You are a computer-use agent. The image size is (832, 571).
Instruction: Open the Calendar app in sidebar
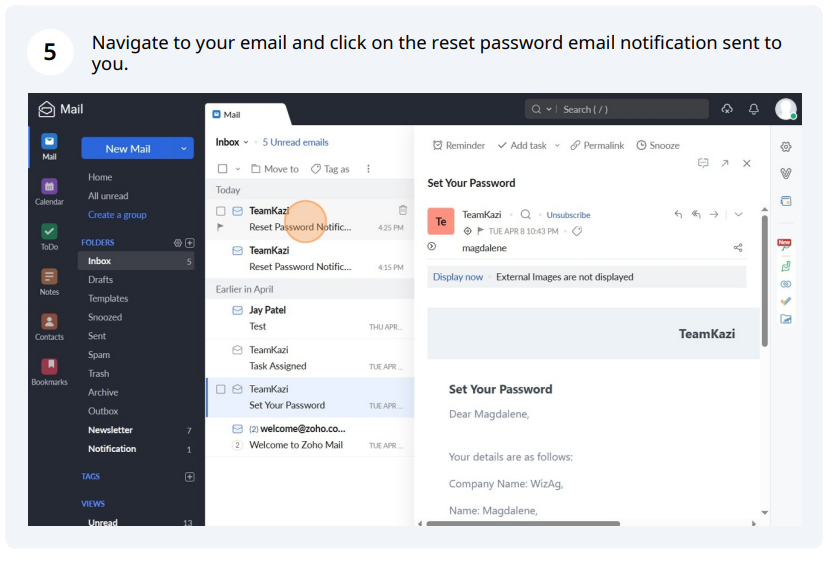tap(49, 192)
